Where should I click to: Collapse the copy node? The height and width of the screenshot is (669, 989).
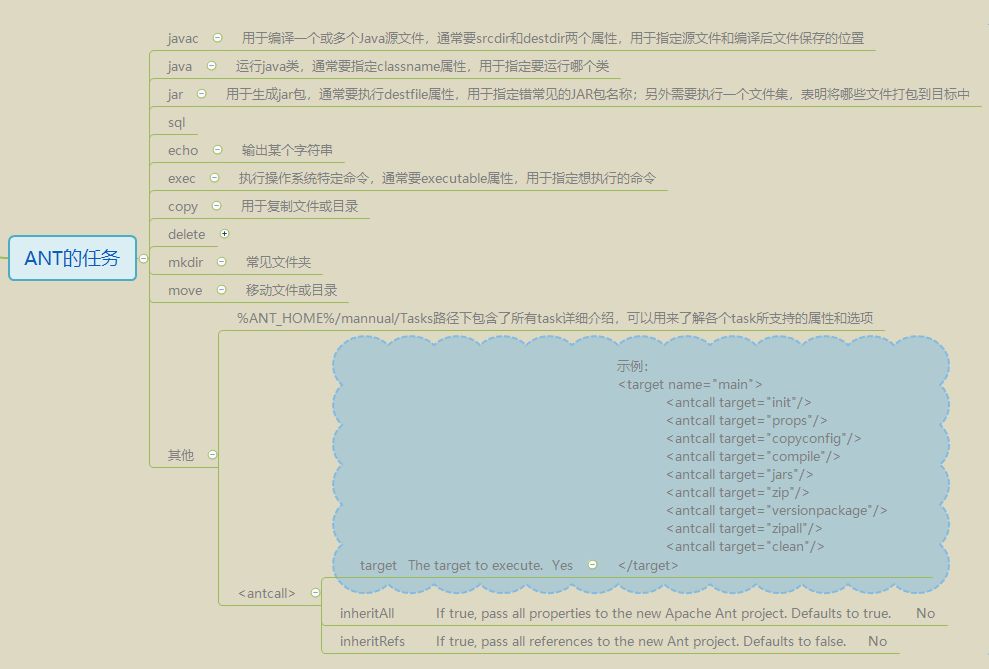pyautogui.click(x=217, y=206)
